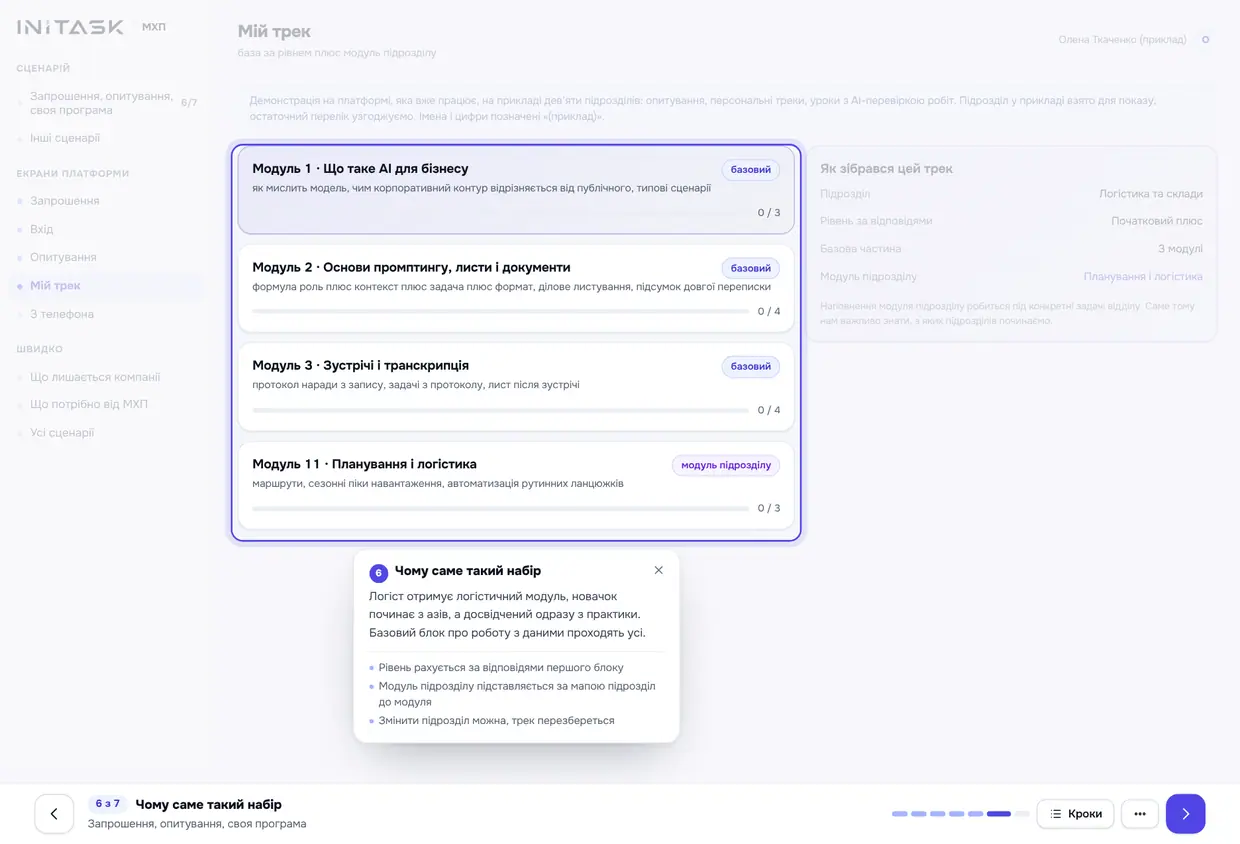Click the progress bar of Модуль 2
The height and width of the screenshot is (844, 1240).
tap(500, 311)
